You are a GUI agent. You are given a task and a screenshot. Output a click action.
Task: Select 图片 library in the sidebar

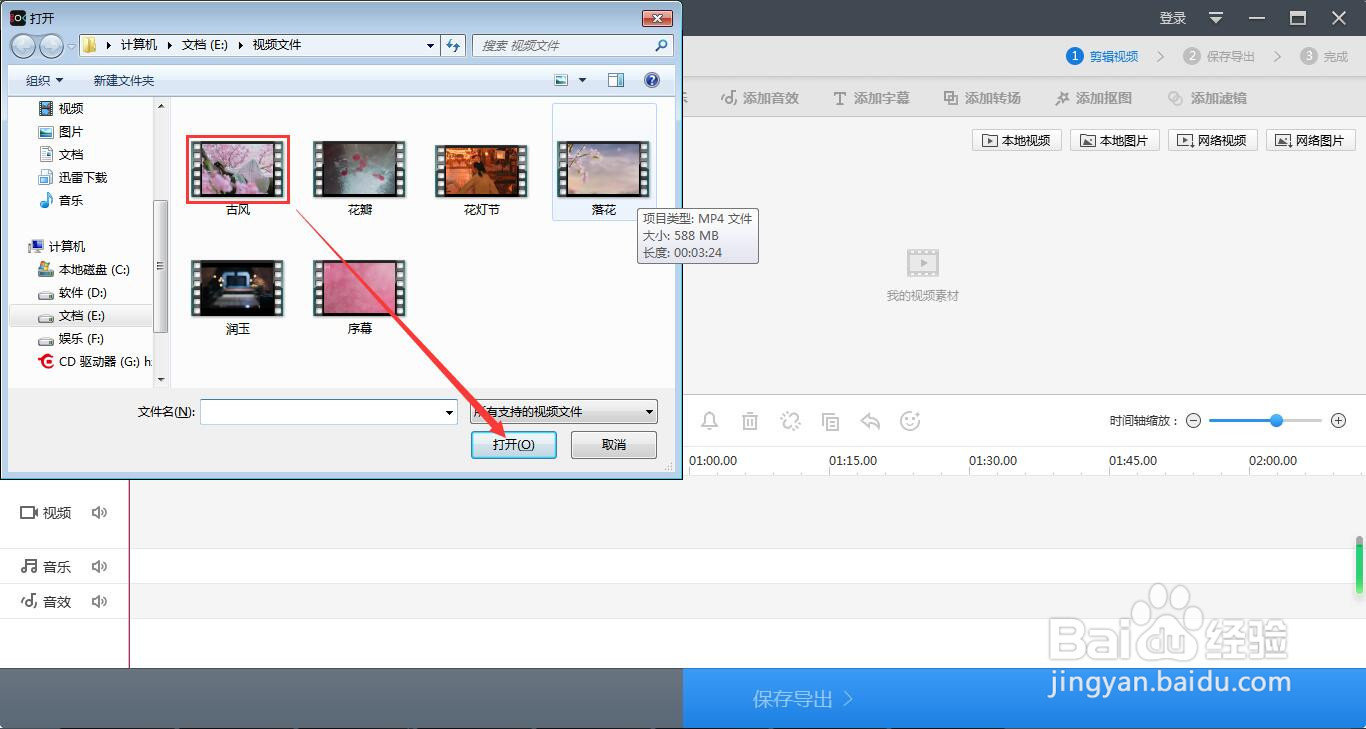click(x=60, y=131)
